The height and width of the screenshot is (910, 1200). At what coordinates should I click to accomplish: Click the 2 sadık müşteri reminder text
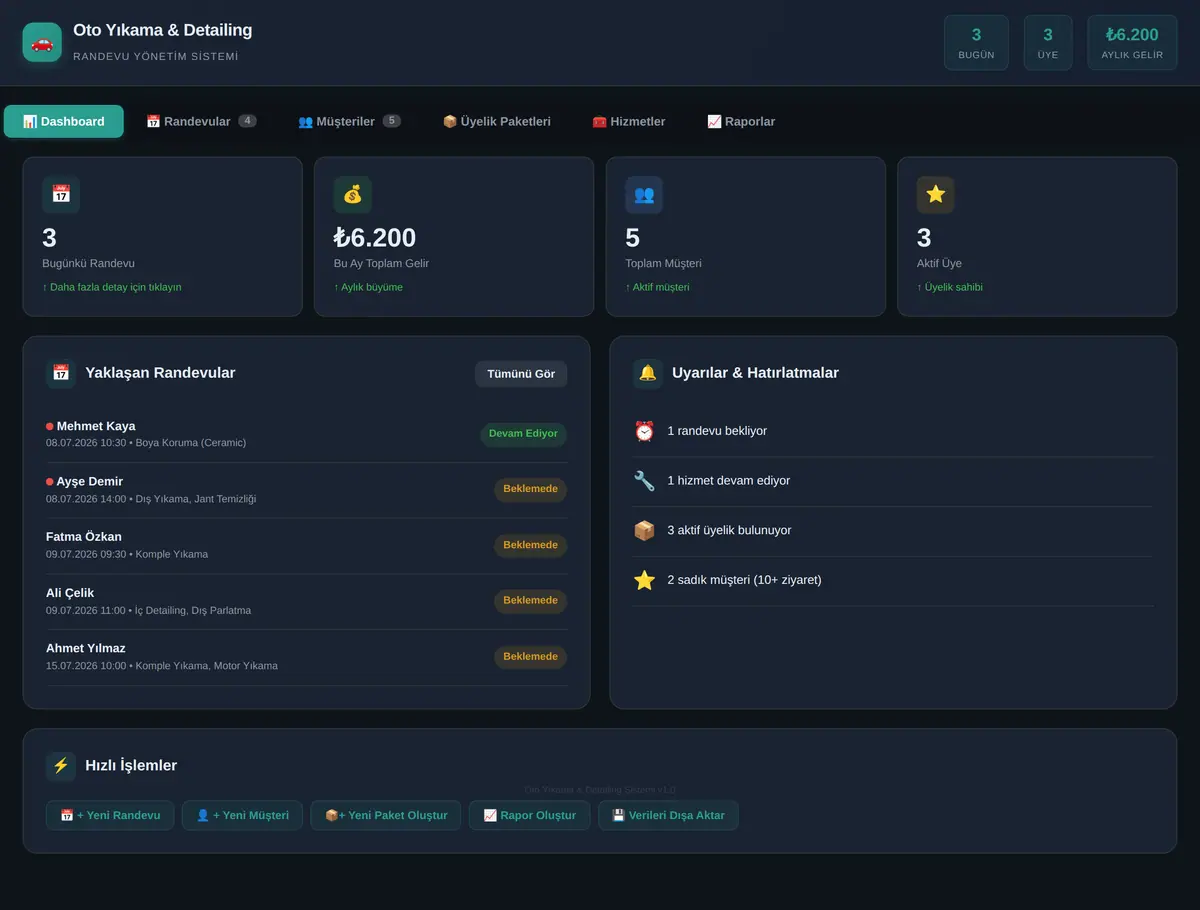tap(744, 580)
